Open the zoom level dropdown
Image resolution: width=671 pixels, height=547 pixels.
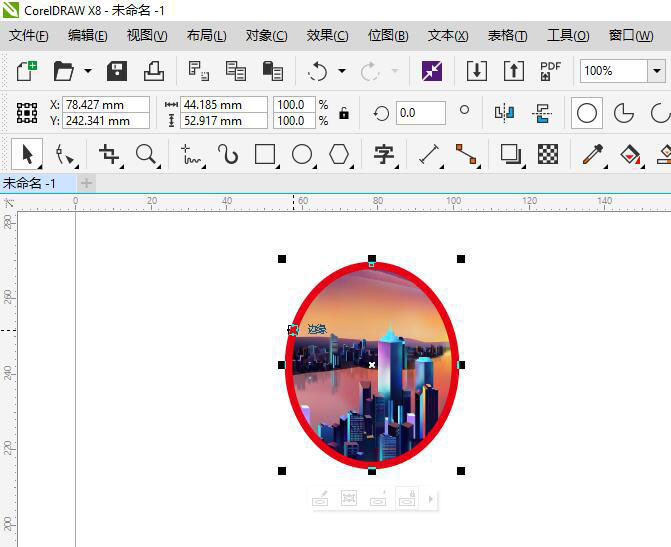pos(656,71)
